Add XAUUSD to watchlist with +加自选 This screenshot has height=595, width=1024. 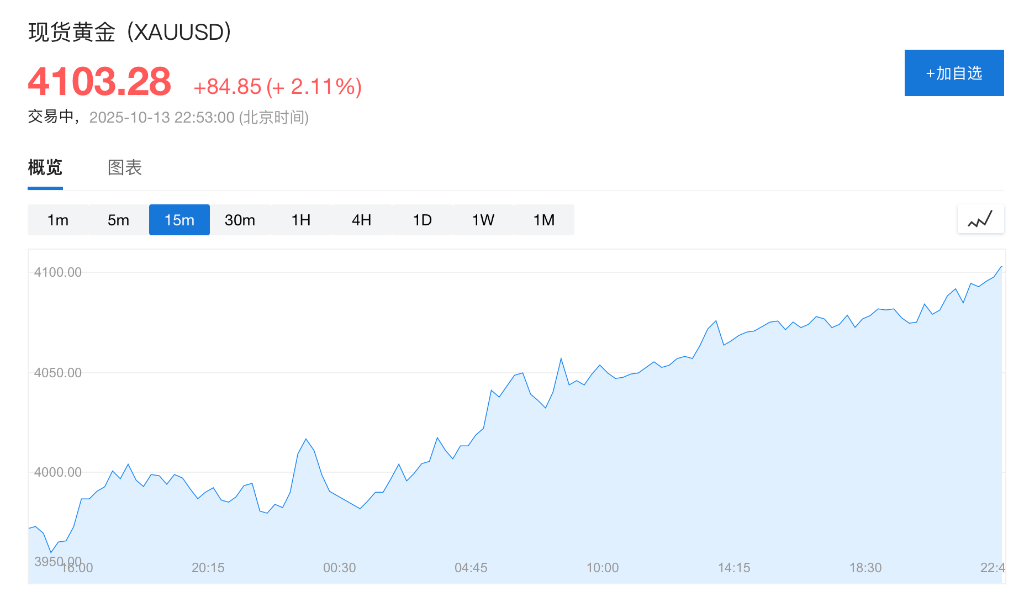point(953,73)
